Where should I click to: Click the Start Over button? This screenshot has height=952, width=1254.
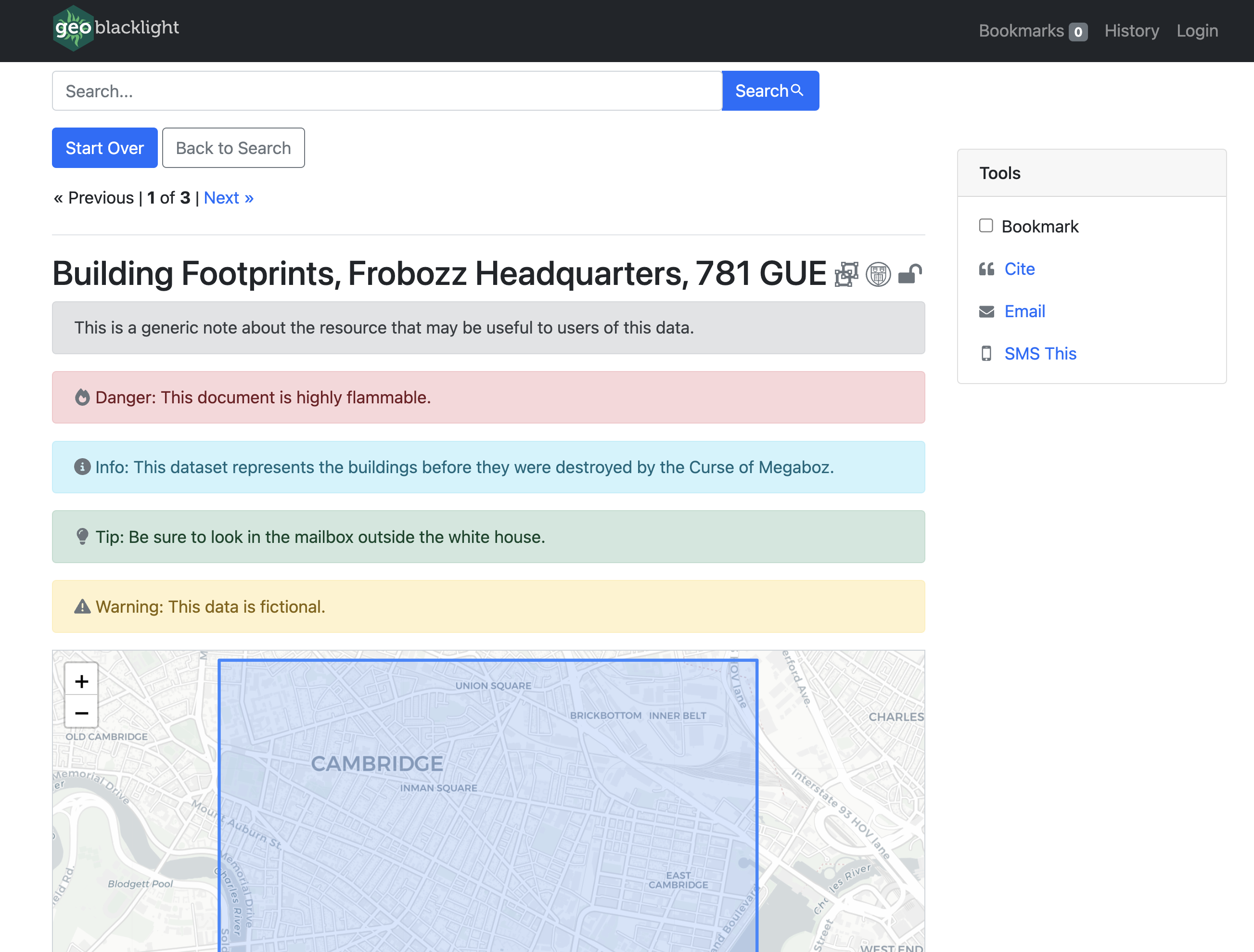coord(104,147)
